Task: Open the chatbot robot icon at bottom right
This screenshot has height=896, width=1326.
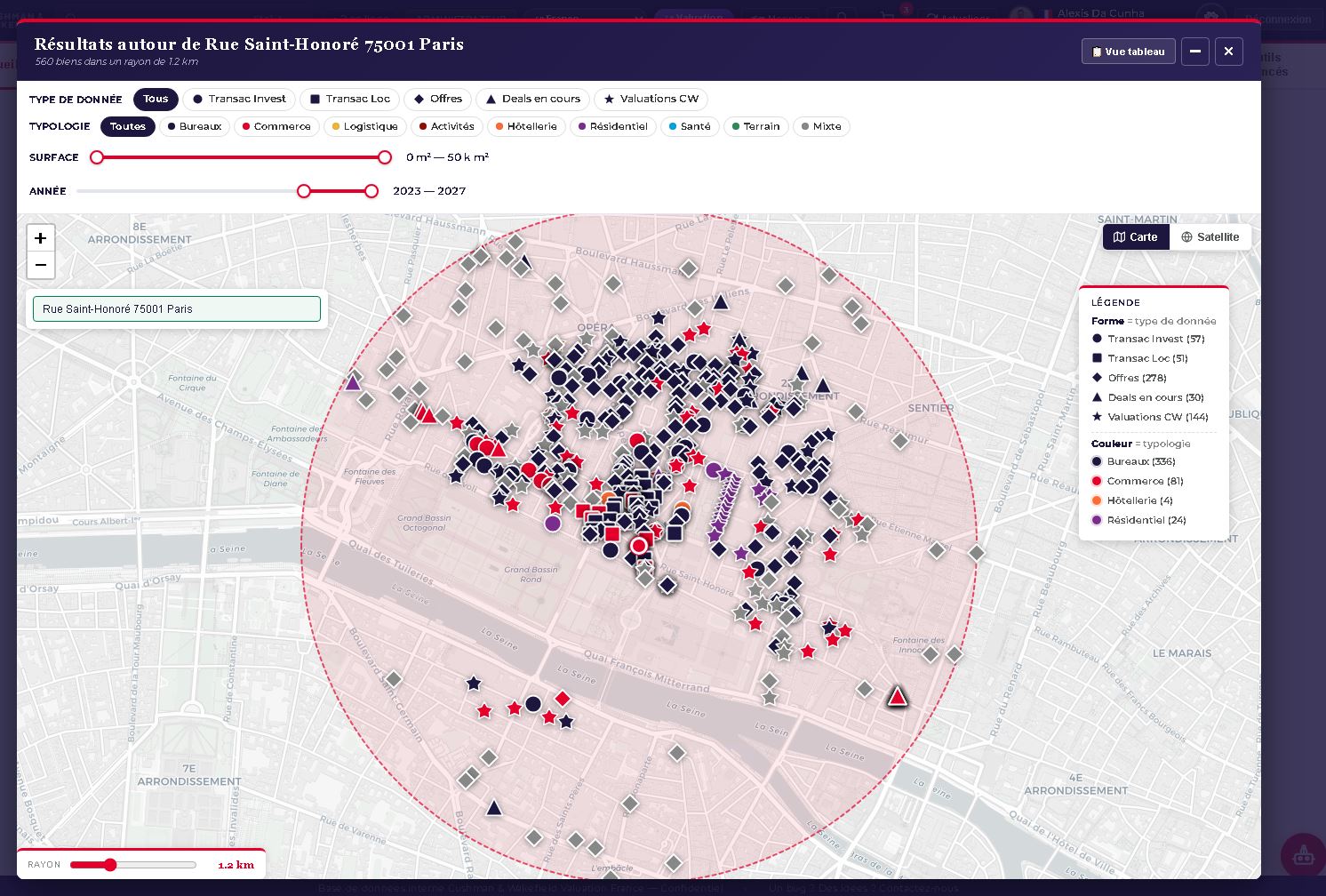Action: point(1303,855)
